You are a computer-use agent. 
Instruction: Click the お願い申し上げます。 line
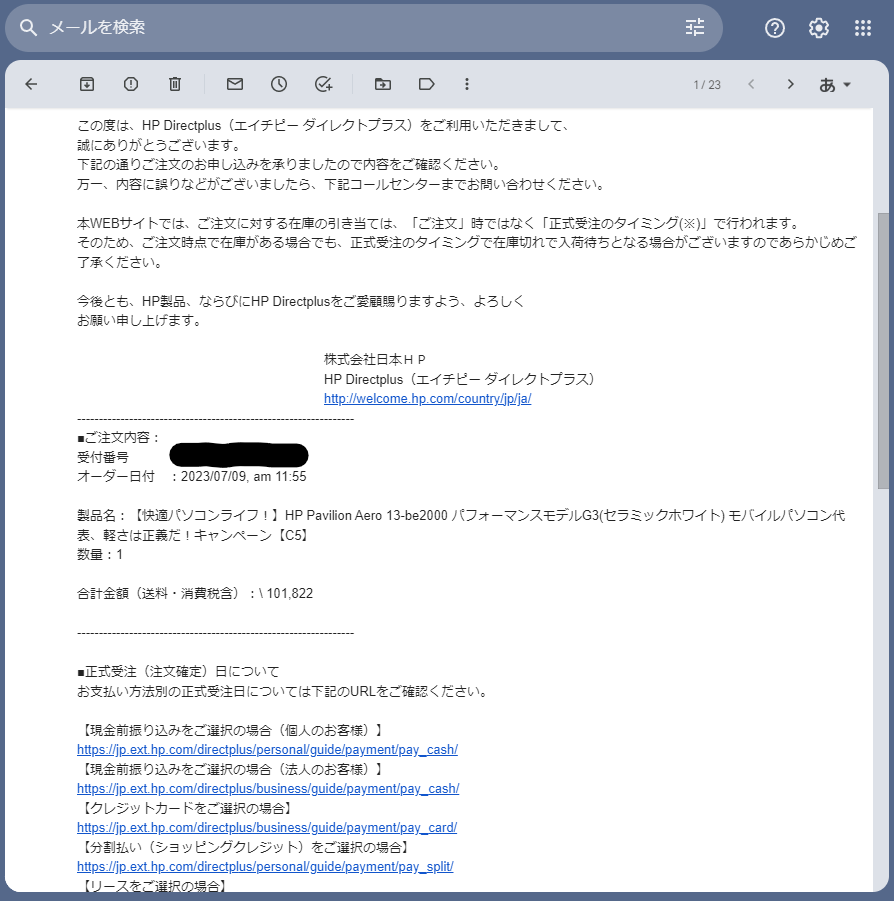(140, 321)
